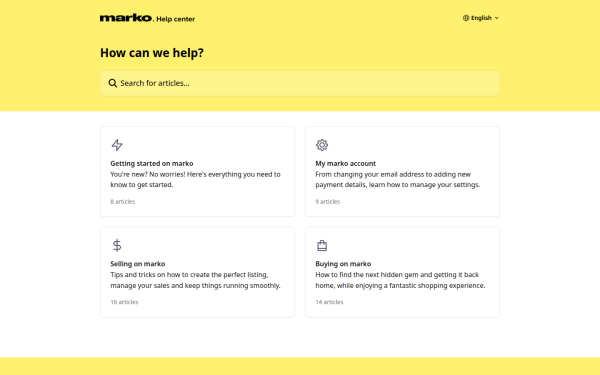This screenshot has width=600, height=375.
Task: Focus the Search for articles field
Action: (300, 83)
